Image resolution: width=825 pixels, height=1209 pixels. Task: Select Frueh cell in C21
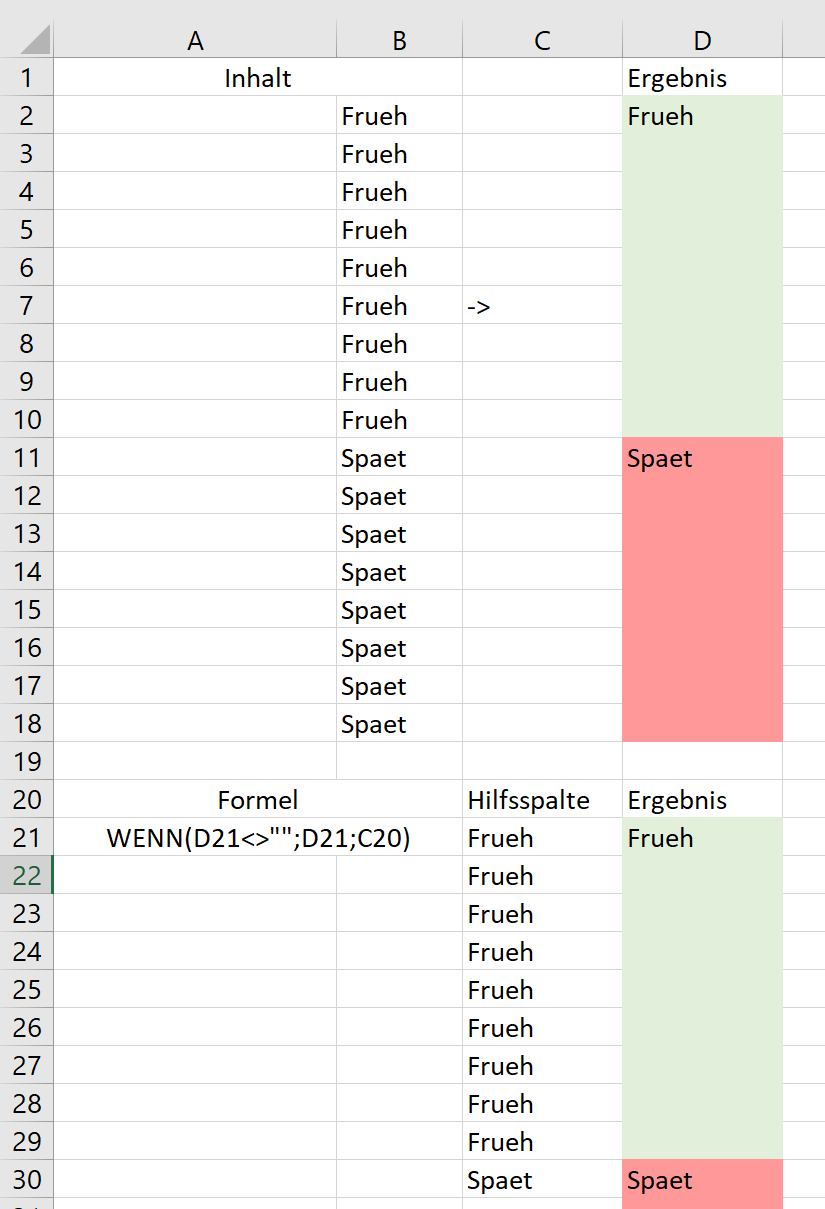542,838
